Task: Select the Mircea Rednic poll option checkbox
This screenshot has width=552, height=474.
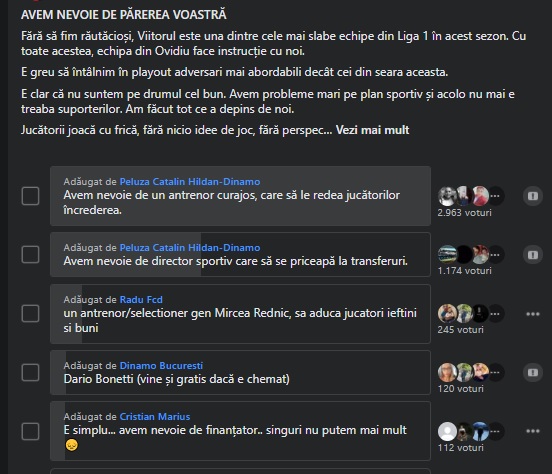Action: coord(31,313)
